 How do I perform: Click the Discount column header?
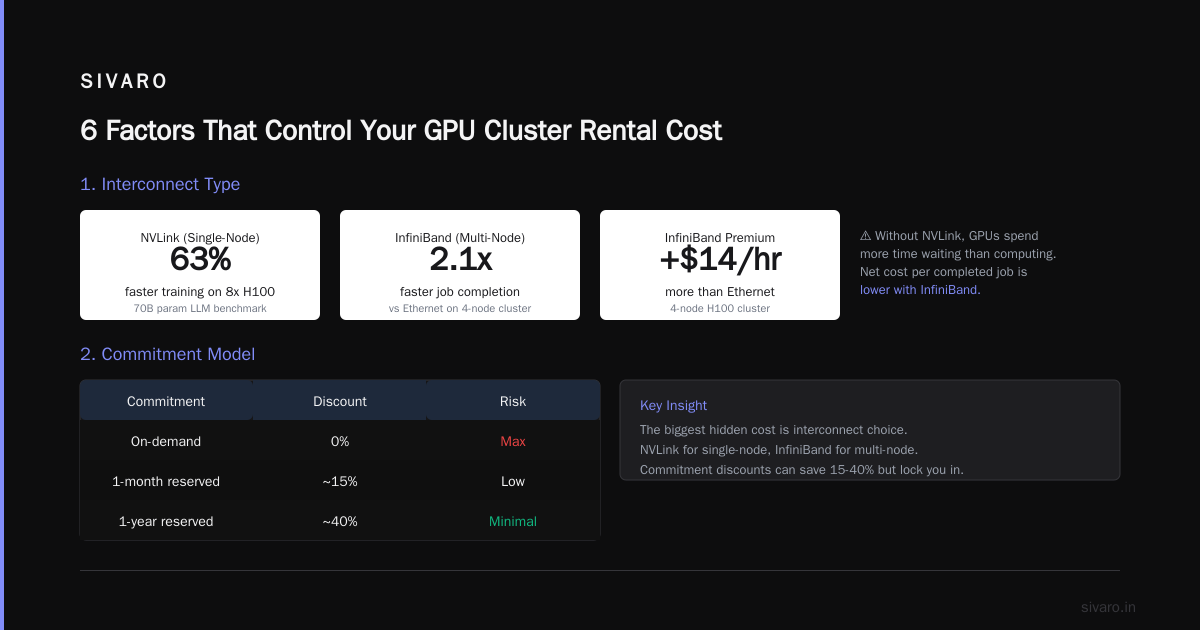[x=340, y=401]
